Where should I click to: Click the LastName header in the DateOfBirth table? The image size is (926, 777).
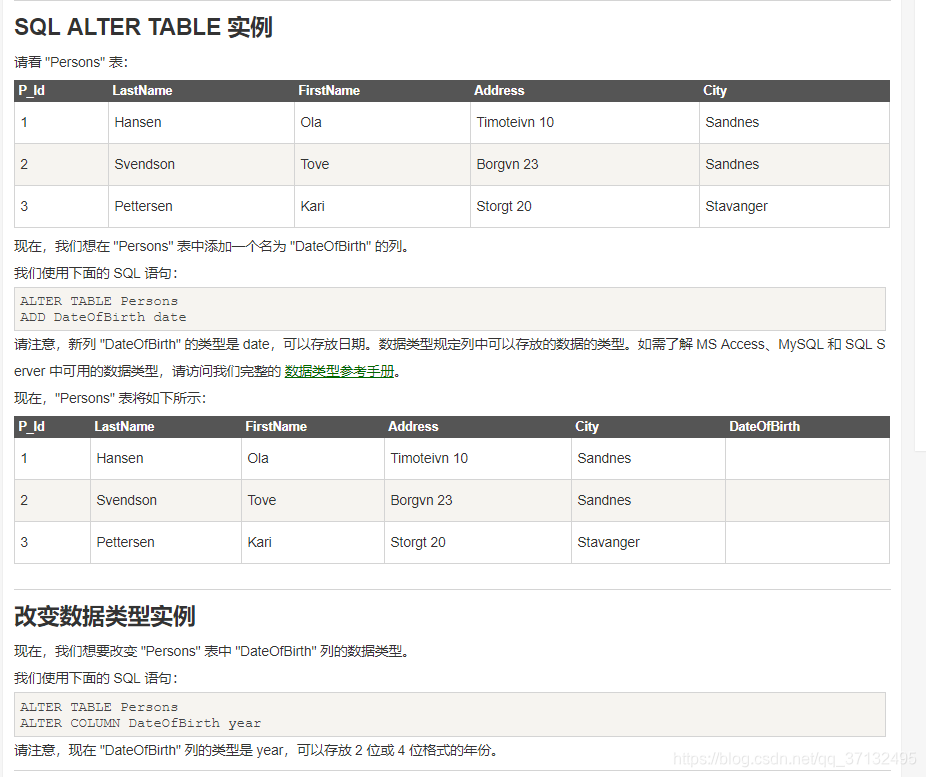click(x=124, y=426)
